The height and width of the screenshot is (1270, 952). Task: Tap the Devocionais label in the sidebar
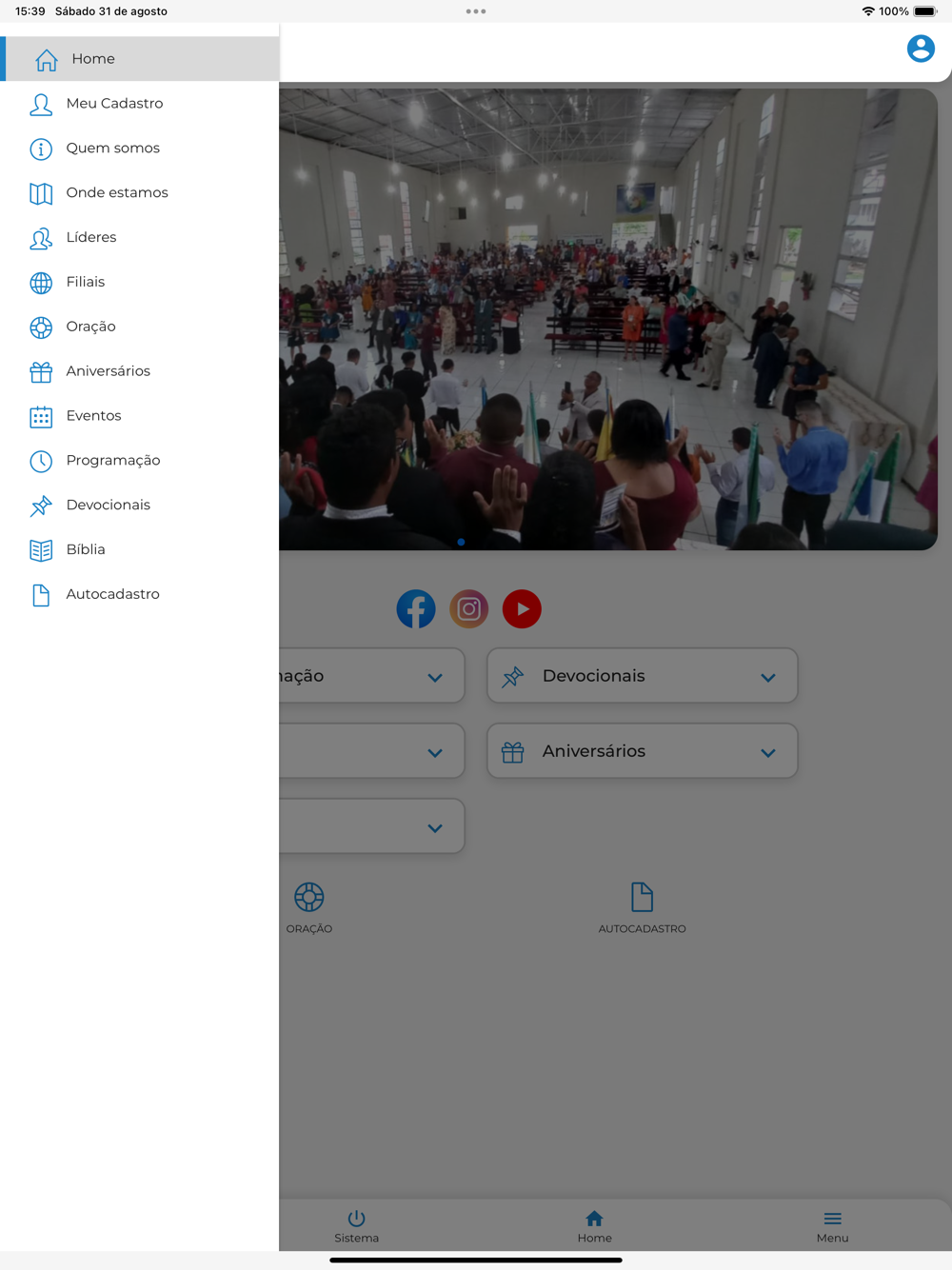coord(109,506)
